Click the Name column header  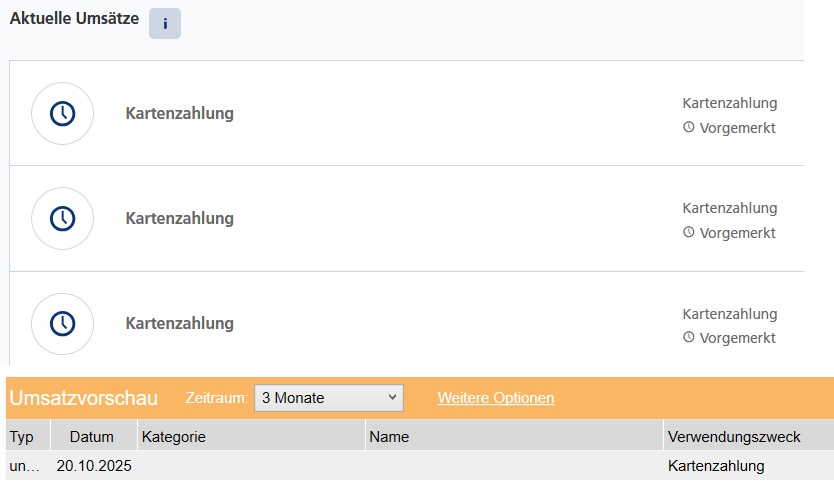(x=389, y=437)
